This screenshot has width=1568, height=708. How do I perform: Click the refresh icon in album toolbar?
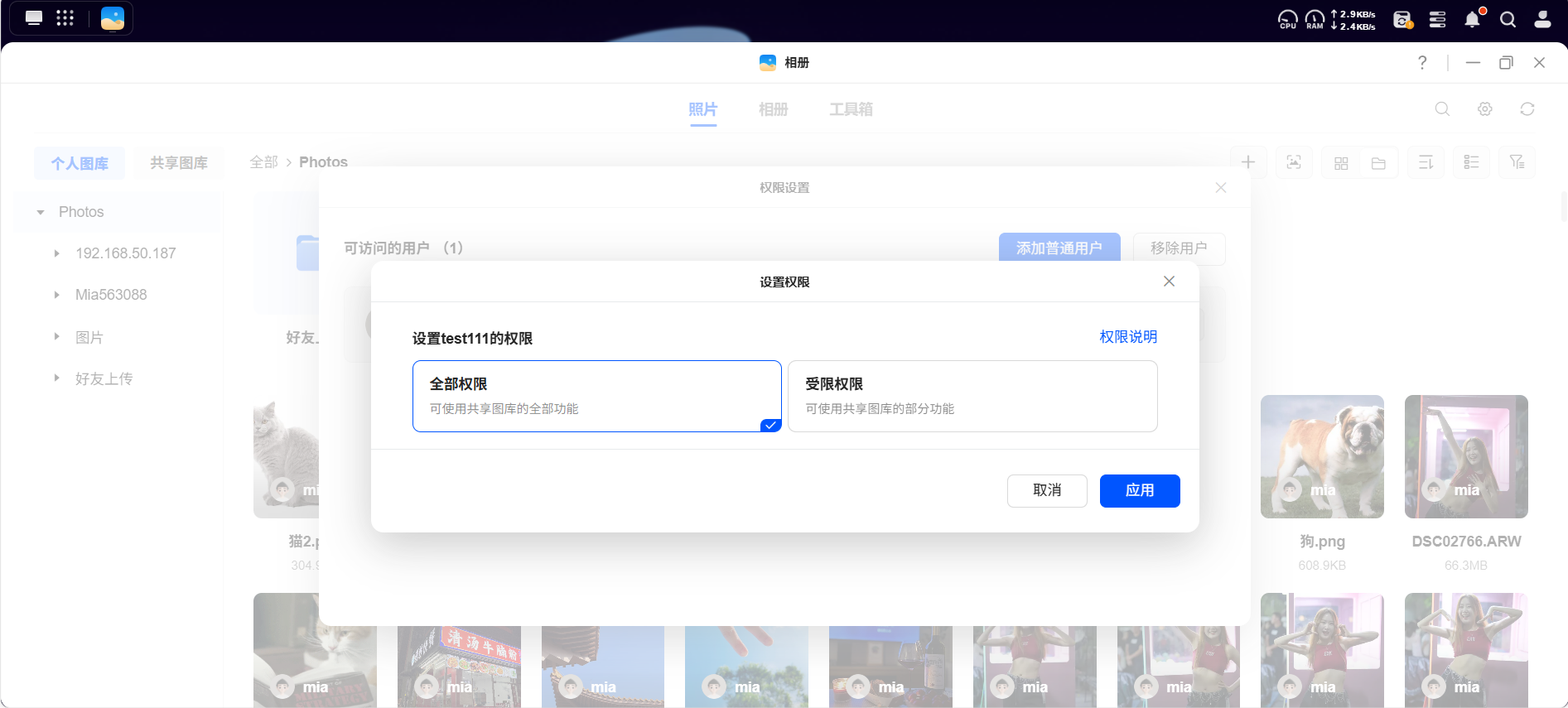(1527, 109)
